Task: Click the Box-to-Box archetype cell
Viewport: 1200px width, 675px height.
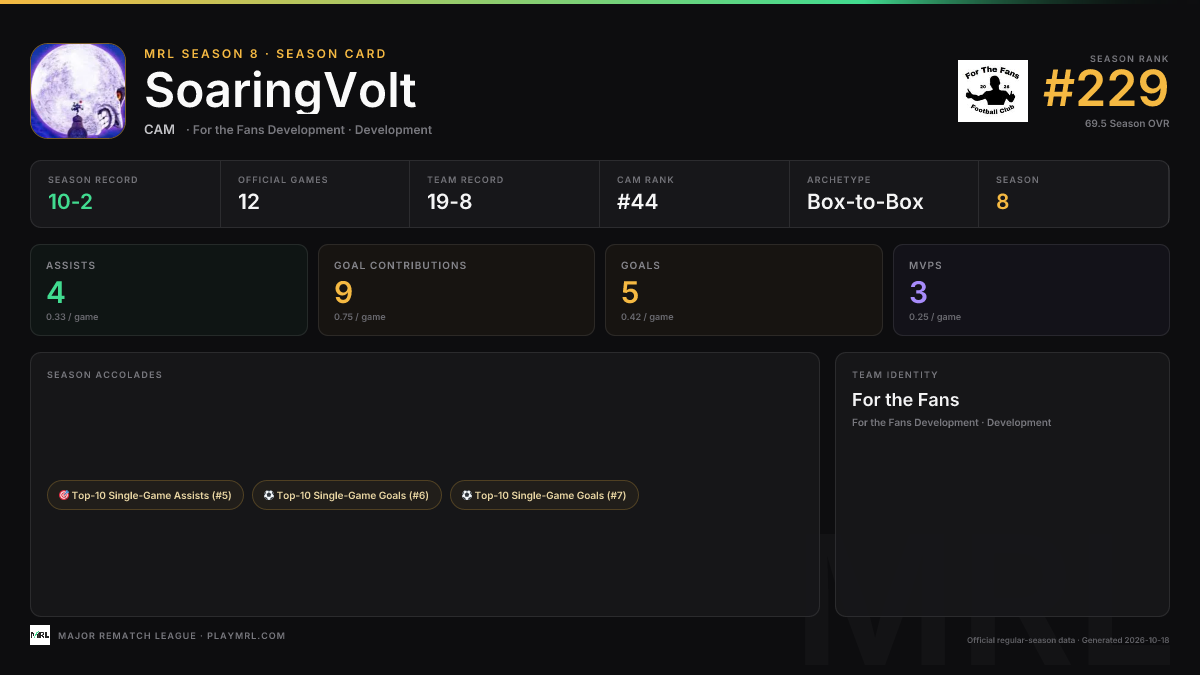Action: point(884,194)
